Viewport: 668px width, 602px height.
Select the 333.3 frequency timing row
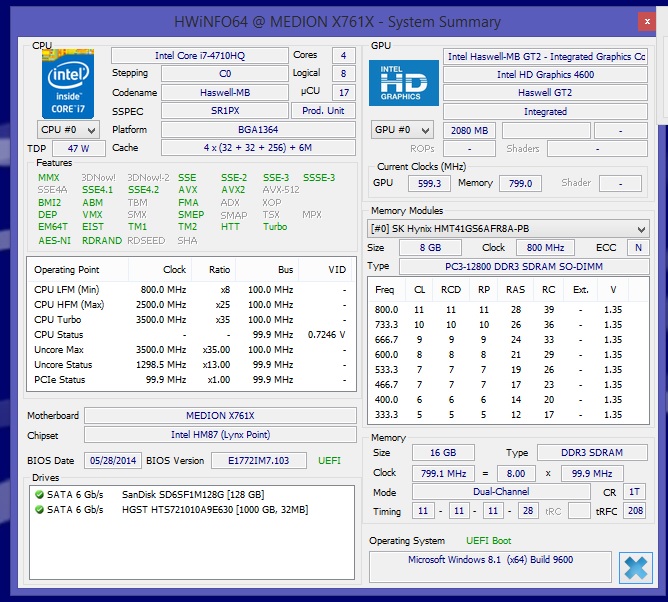508,415
